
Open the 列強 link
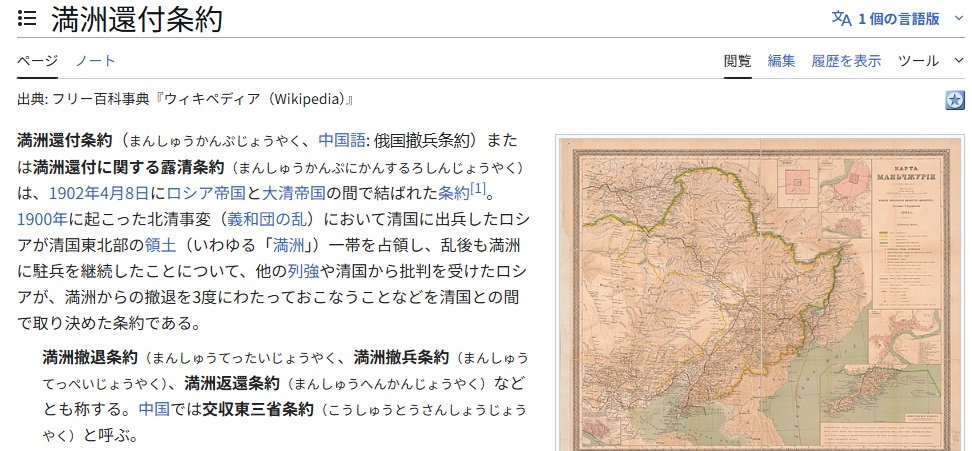(x=303, y=271)
